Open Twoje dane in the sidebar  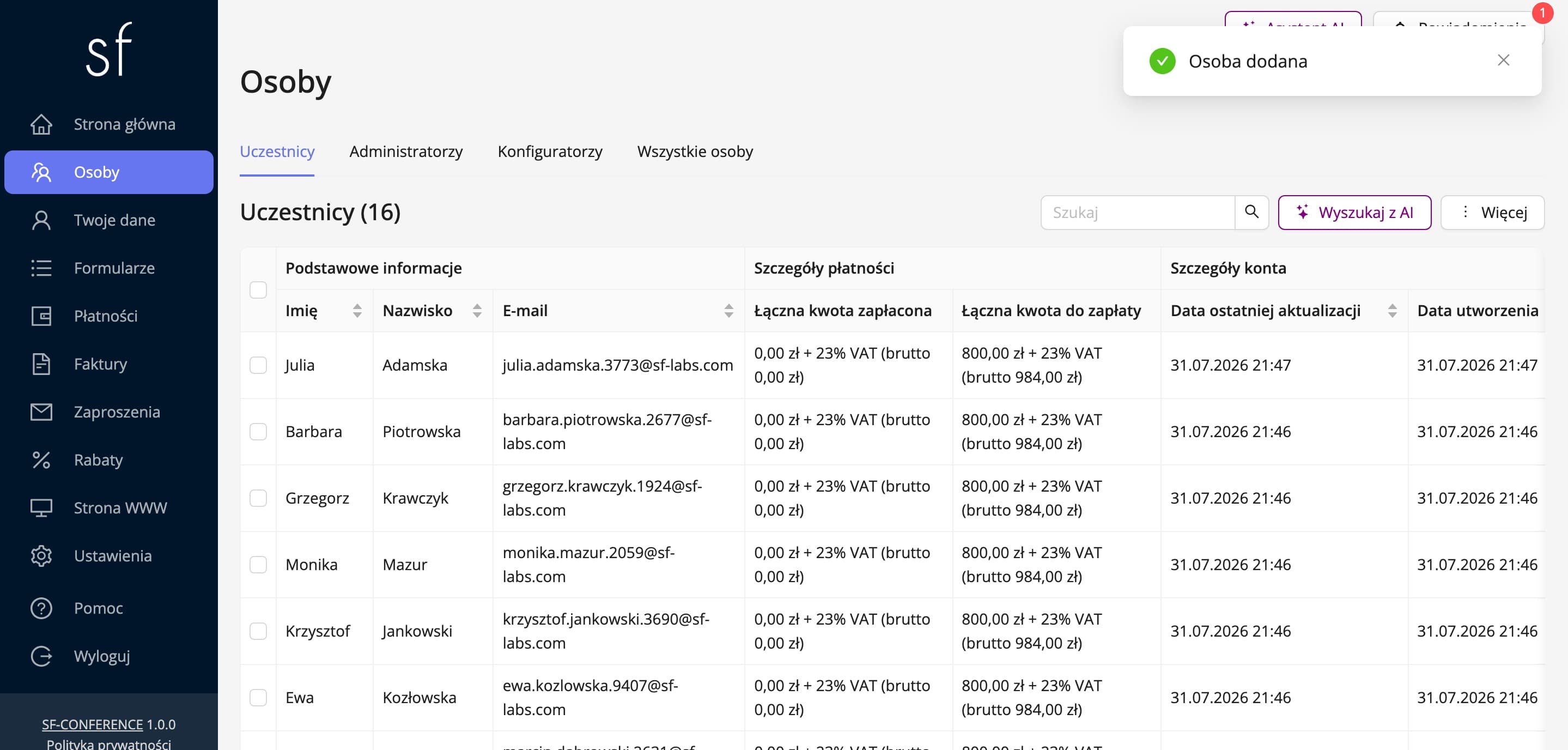109,220
